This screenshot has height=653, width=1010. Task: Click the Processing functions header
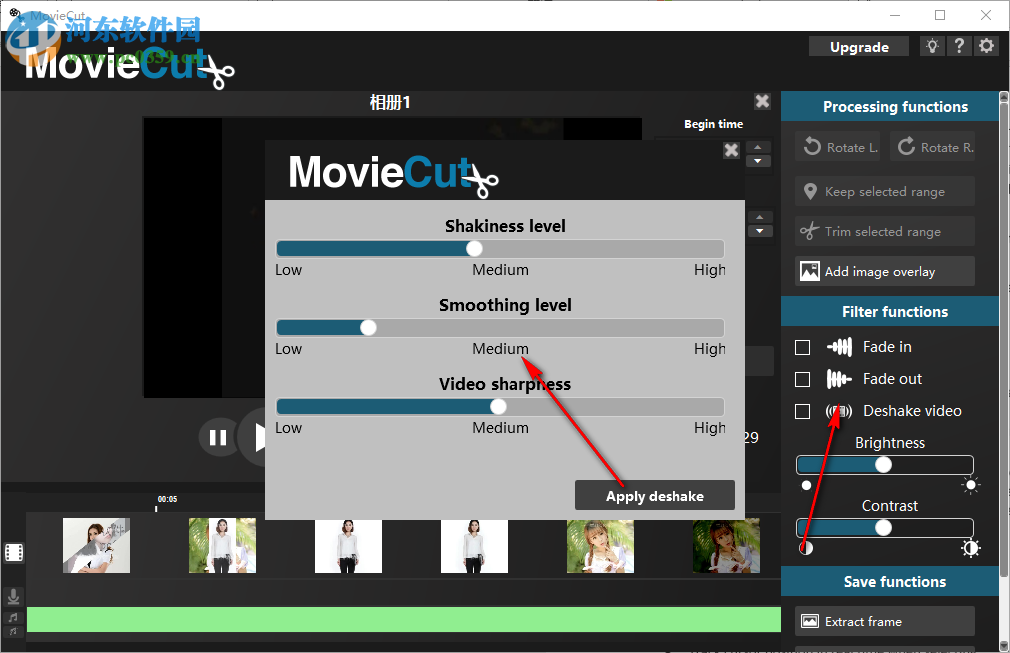(890, 107)
